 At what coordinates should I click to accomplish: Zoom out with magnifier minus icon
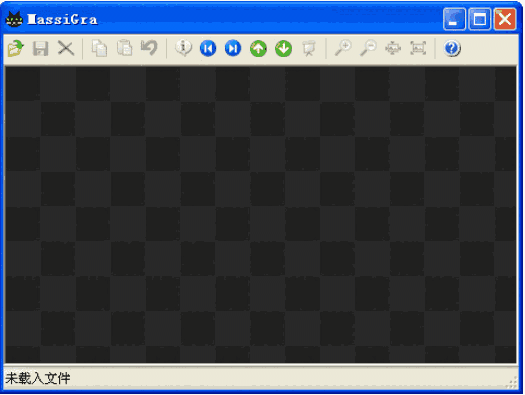tap(368, 48)
